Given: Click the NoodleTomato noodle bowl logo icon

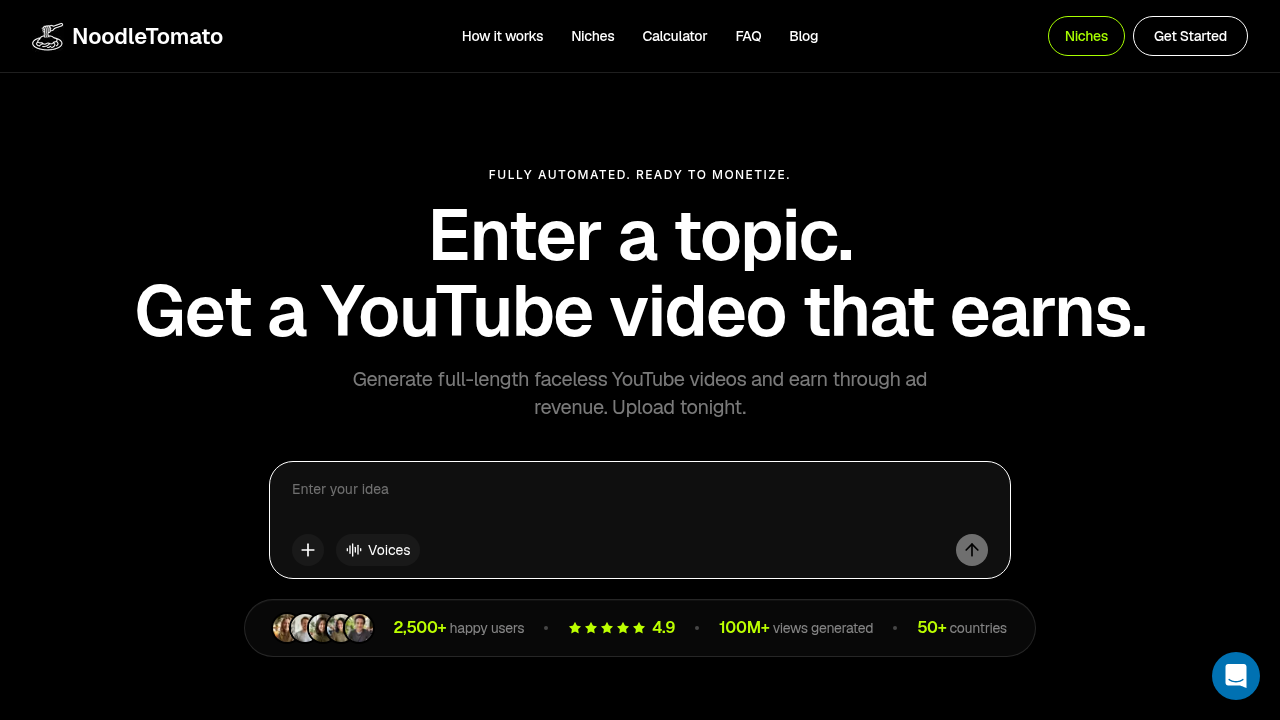Looking at the screenshot, I should coord(48,37).
